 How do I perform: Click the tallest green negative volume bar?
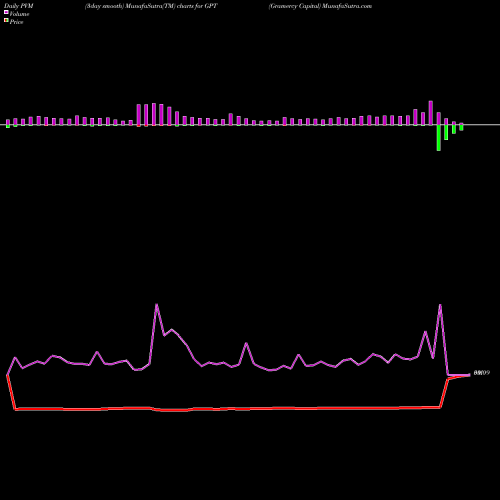pos(439,138)
